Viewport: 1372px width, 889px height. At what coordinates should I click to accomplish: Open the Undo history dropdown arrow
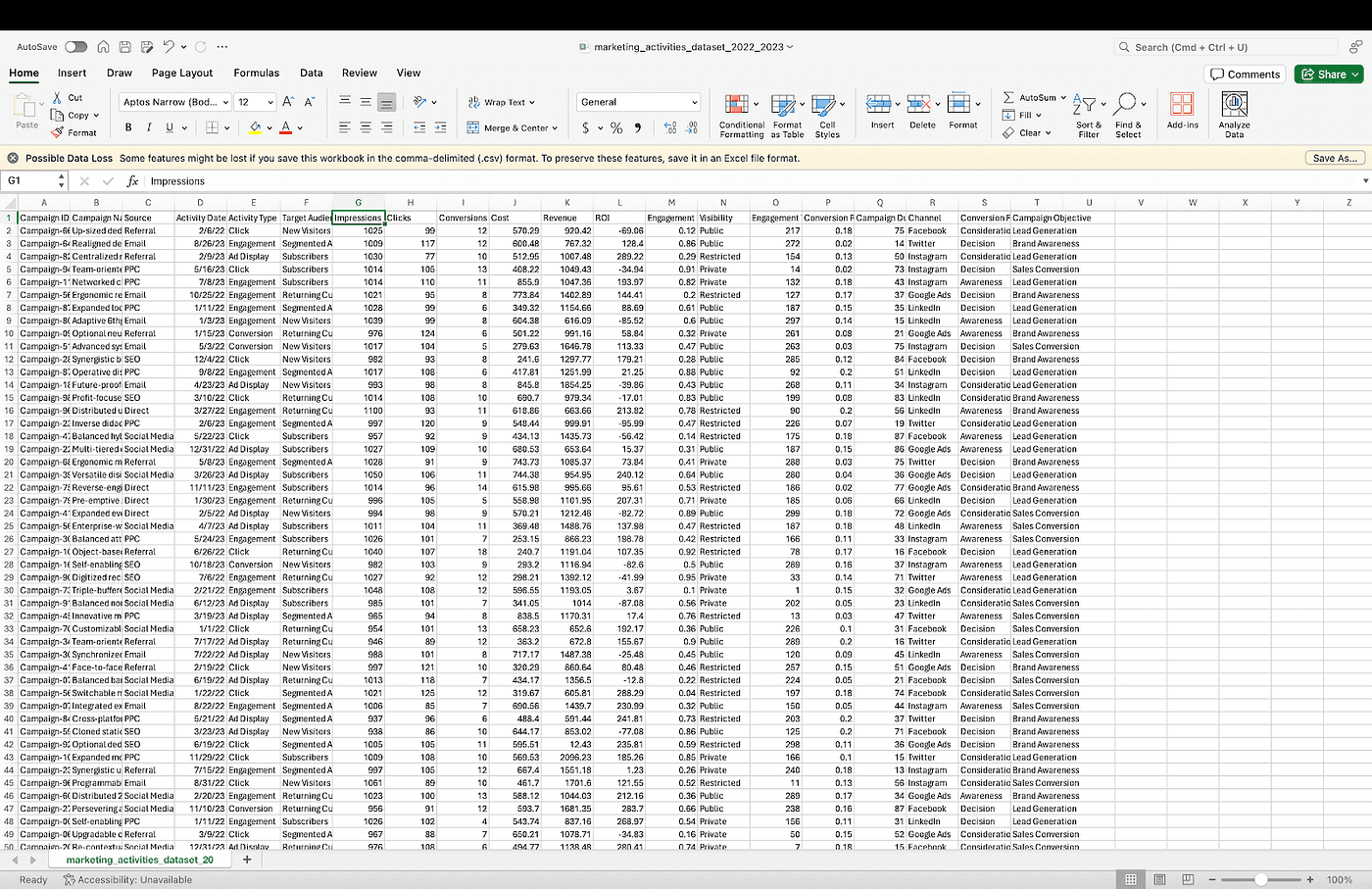[x=183, y=47]
